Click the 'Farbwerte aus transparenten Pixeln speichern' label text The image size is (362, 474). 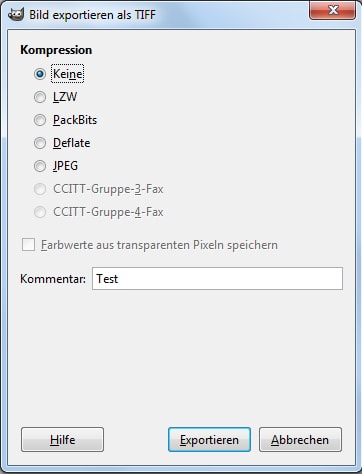pos(159,245)
